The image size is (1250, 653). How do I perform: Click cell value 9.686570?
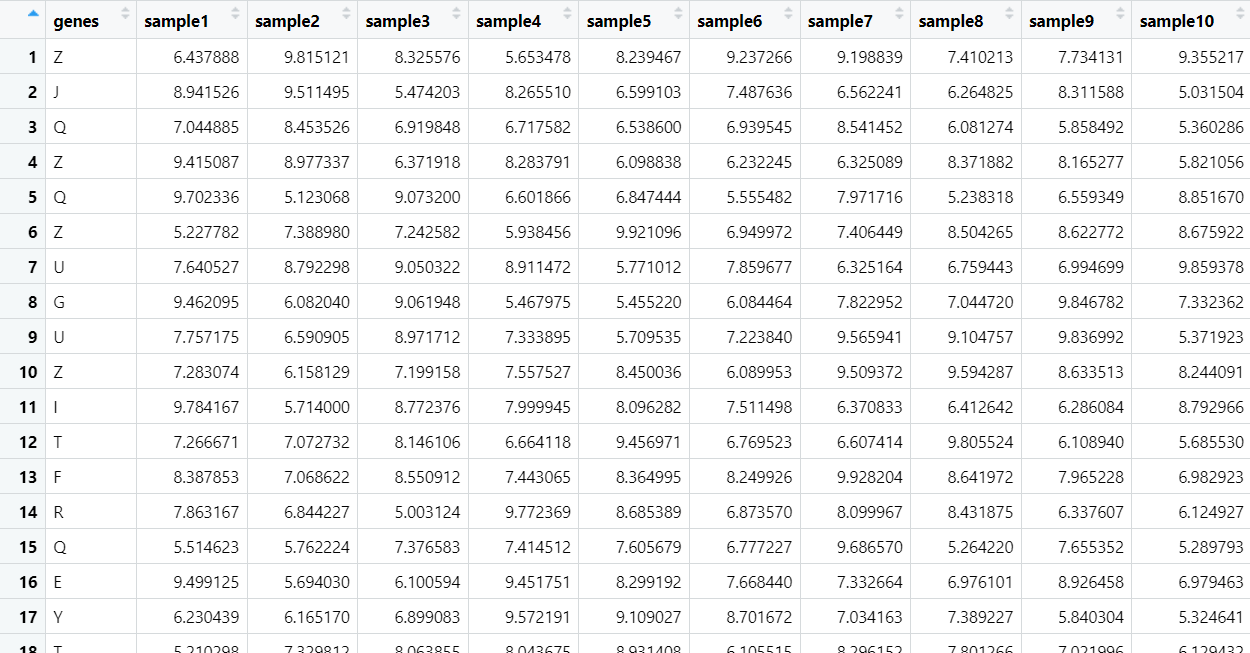point(870,547)
